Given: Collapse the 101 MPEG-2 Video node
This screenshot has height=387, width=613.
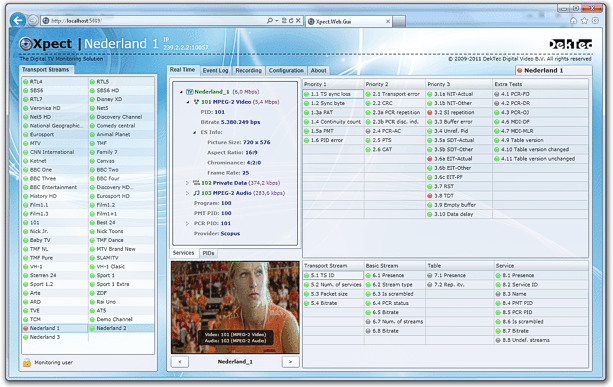Looking at the screenshot, I should 188,102.
